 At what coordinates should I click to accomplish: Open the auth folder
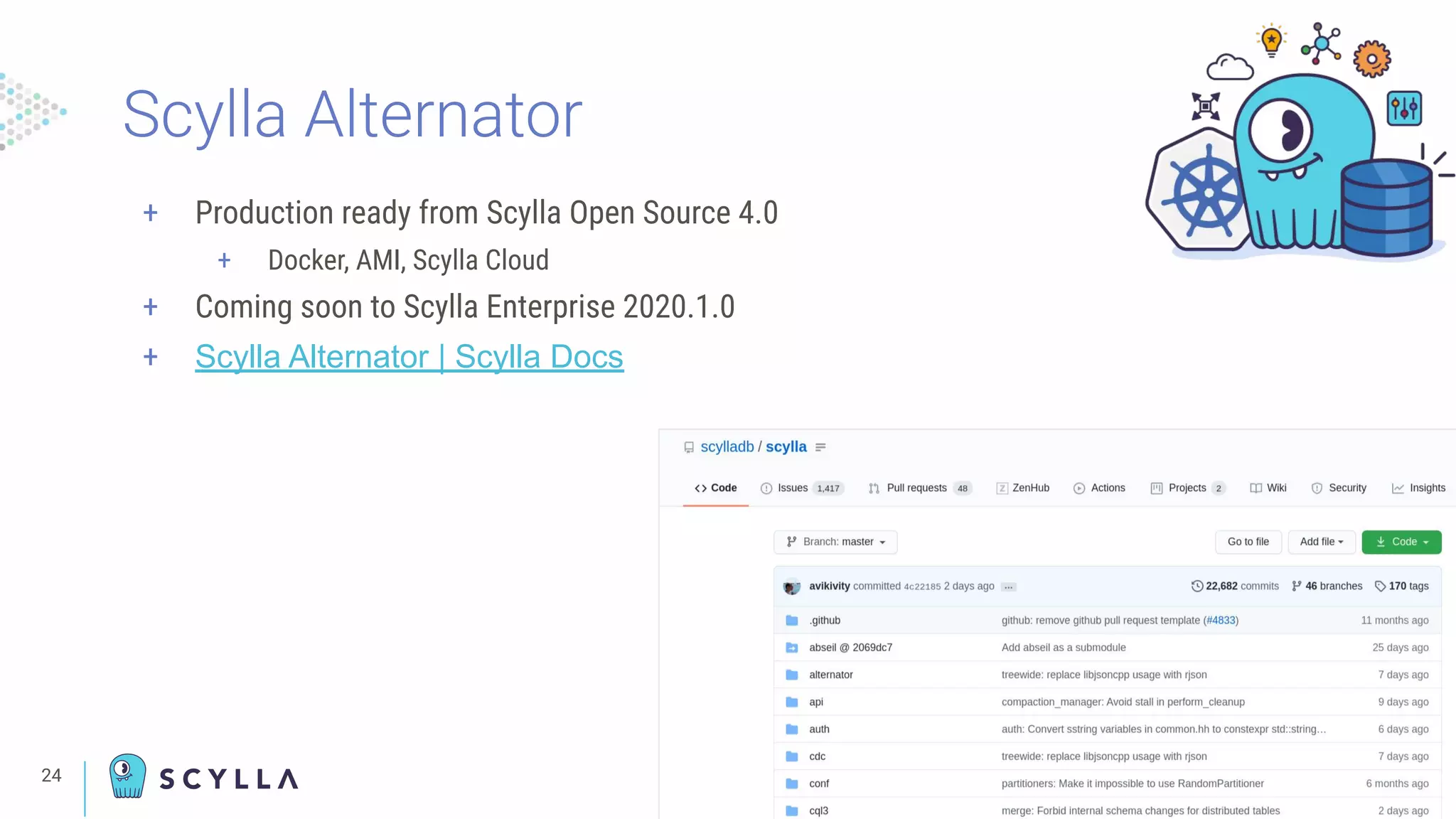tap(819, 729)
